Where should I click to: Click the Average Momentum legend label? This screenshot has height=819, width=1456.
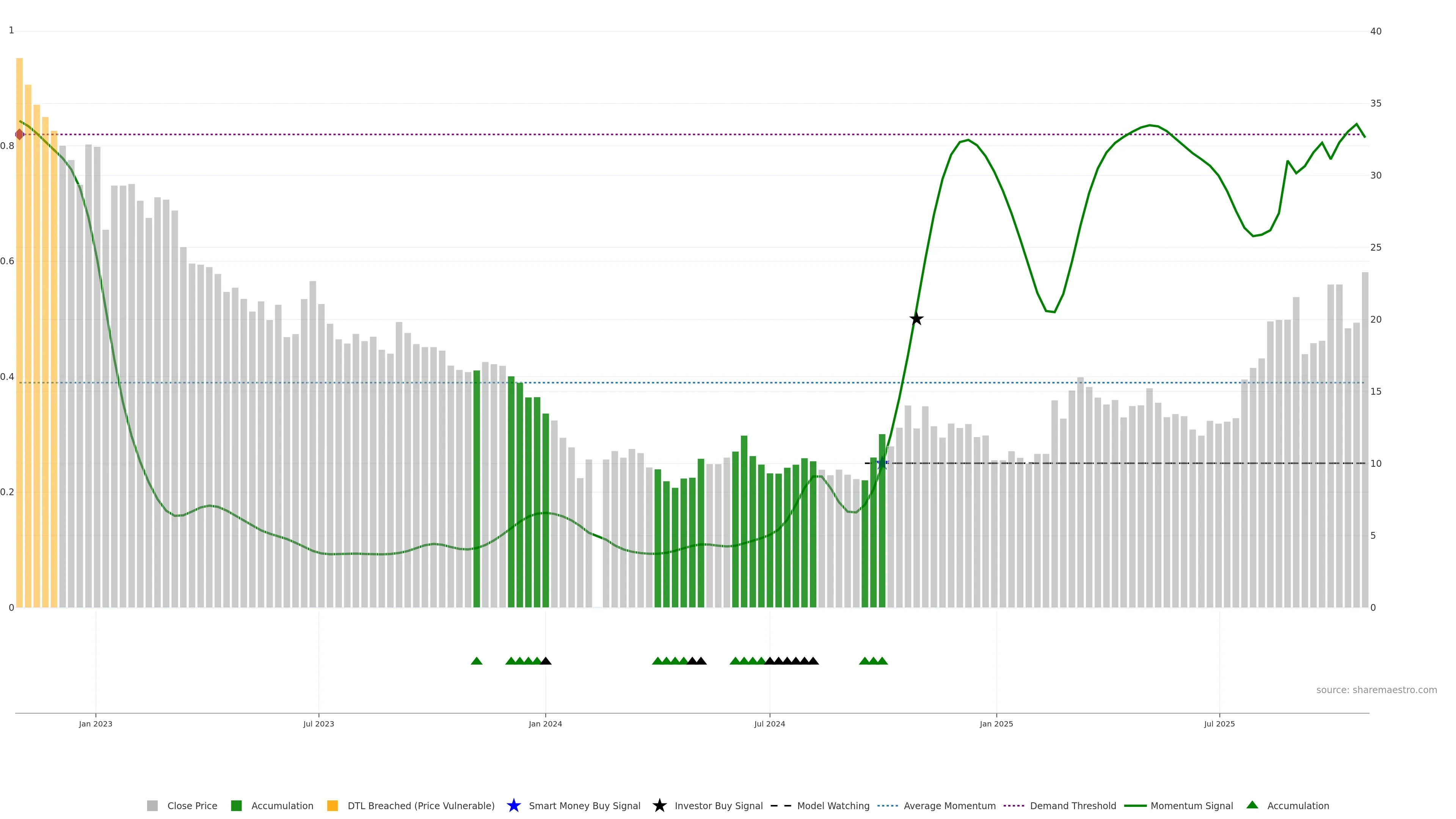coord(949,806)
